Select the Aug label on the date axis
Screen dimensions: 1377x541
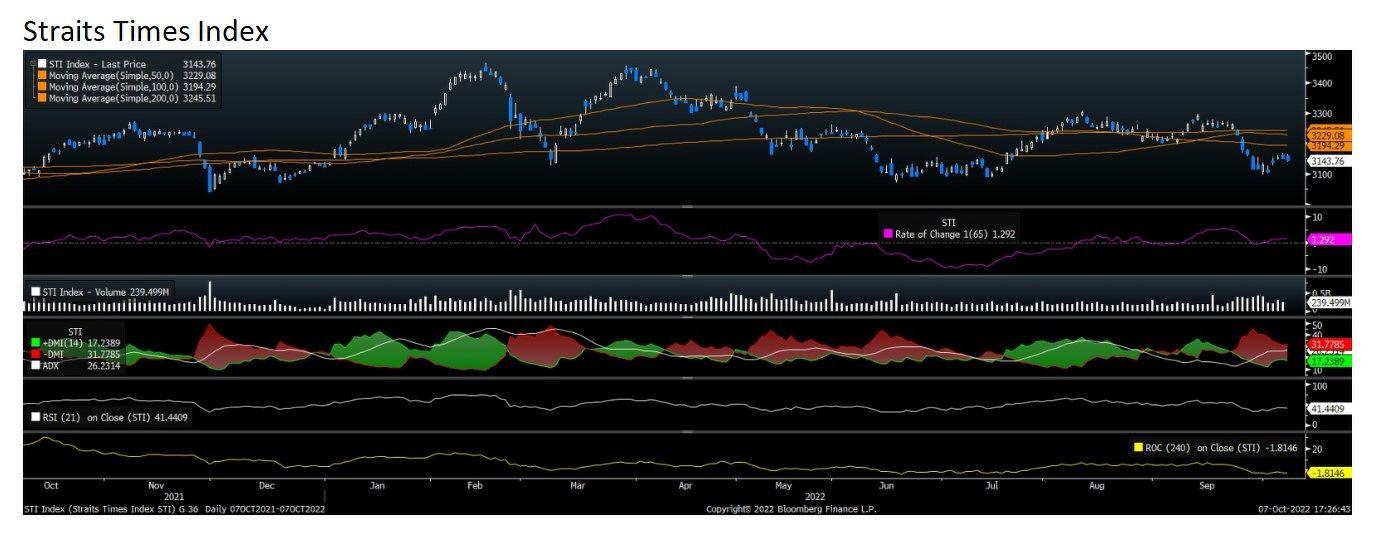(1096, 486)
